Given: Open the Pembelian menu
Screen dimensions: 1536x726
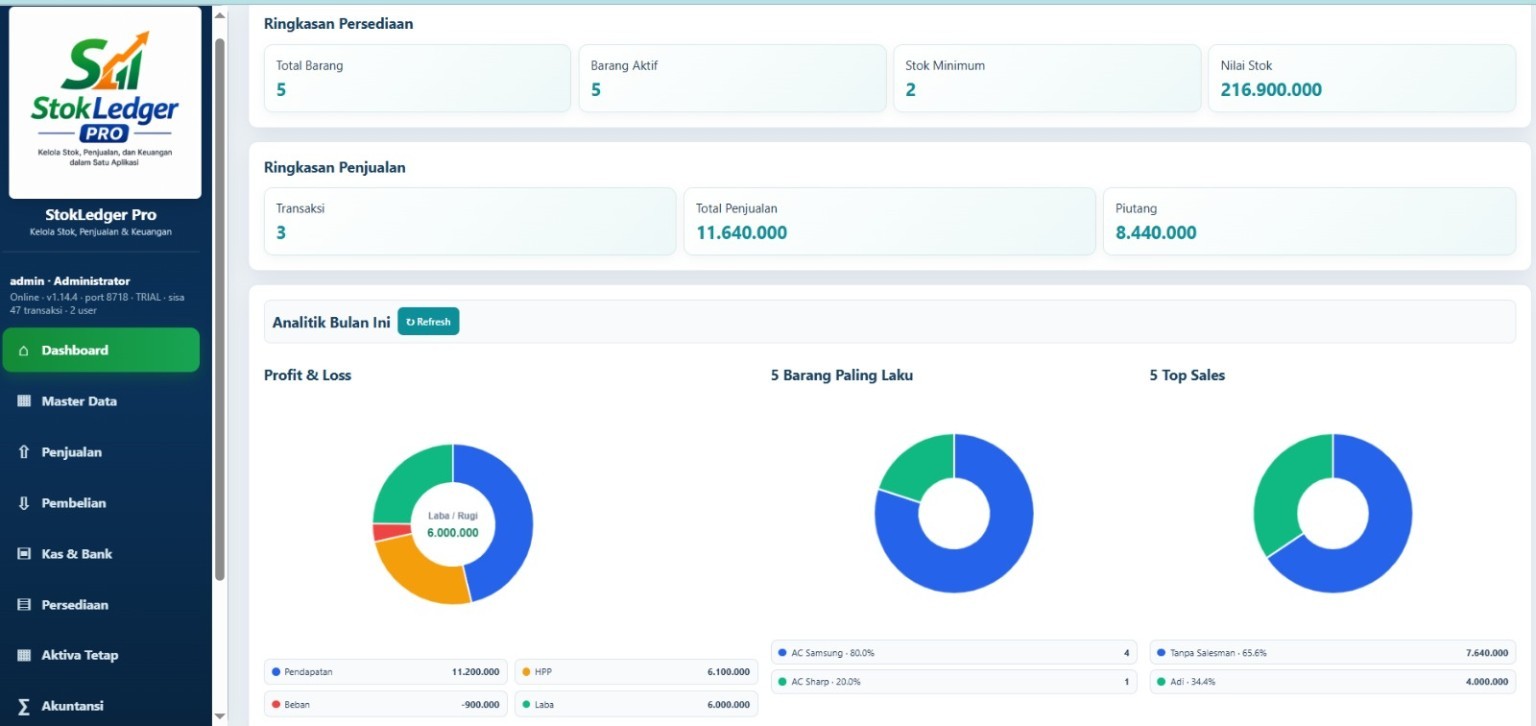Looking at the screenshot, I should pos(101,503).
